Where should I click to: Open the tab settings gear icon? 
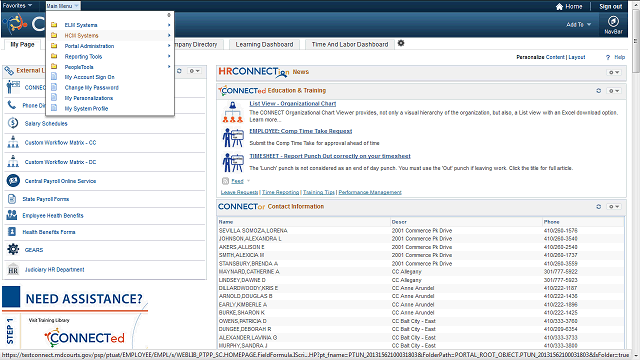pos(401,43)
